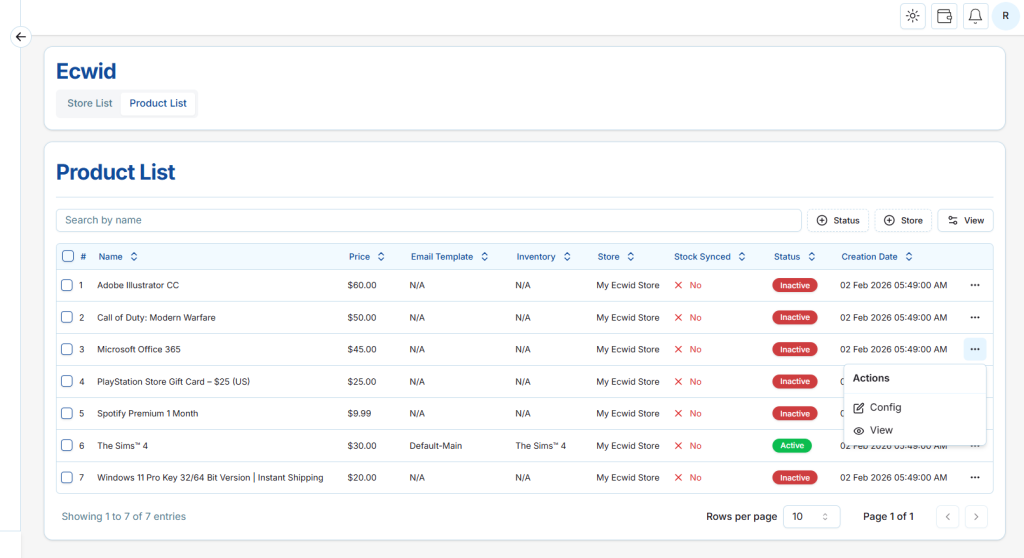This screenshot has height=558, width=1024.
Task: Select the checkbox for Microsoft Office 365
Action: click(x=68, y=350)
